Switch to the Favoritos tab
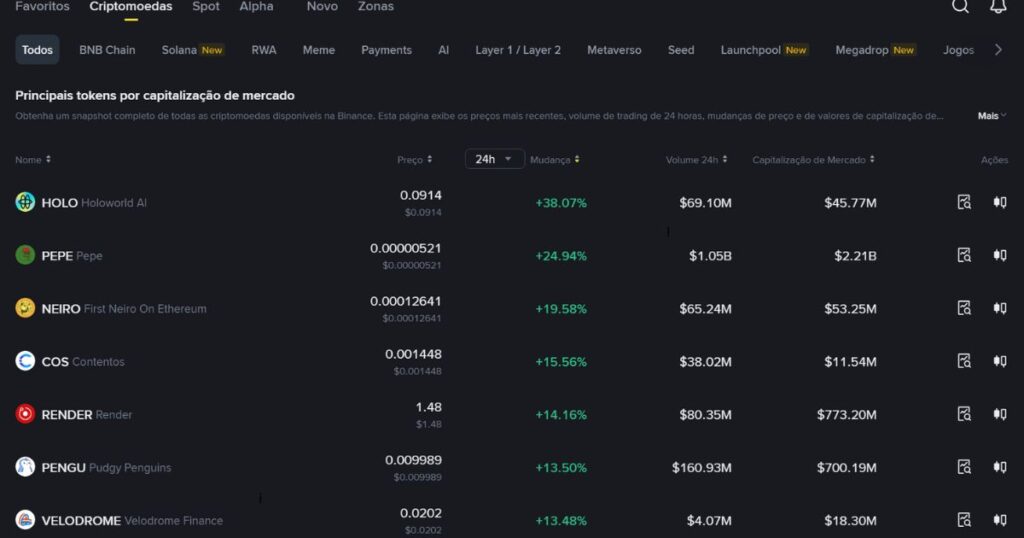The height and width of the screenshot is (538, 1024). click(x=42, y=7)
